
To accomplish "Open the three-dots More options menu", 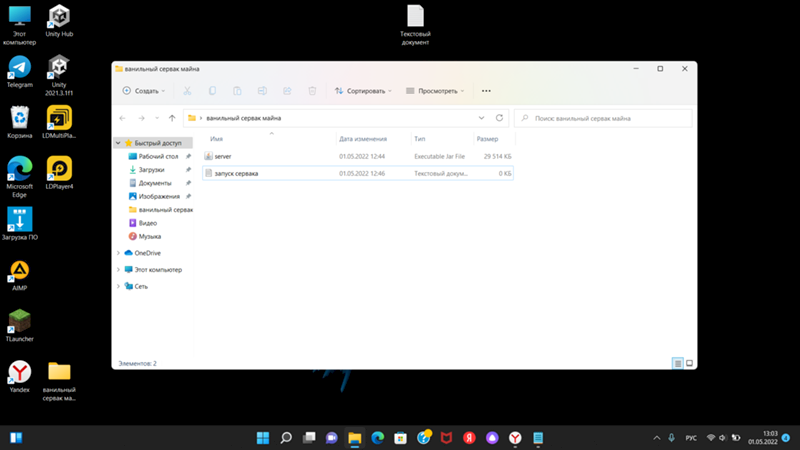I will coord(486,90).
